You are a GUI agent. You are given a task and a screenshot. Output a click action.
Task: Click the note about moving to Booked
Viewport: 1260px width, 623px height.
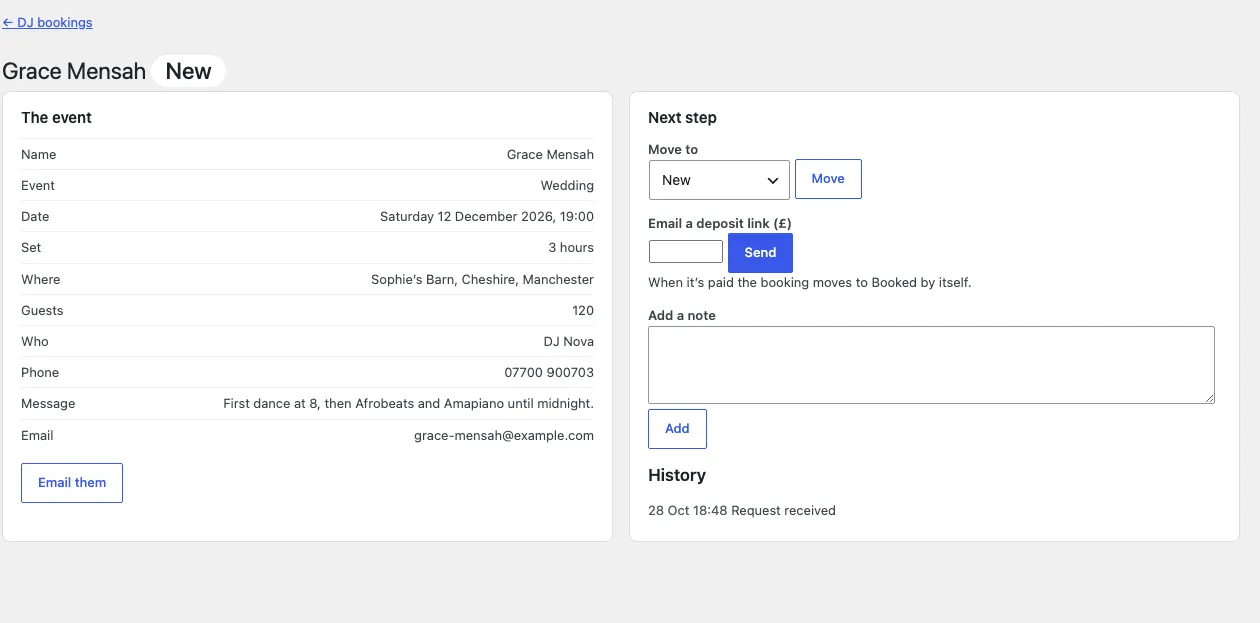click(810, 283)
